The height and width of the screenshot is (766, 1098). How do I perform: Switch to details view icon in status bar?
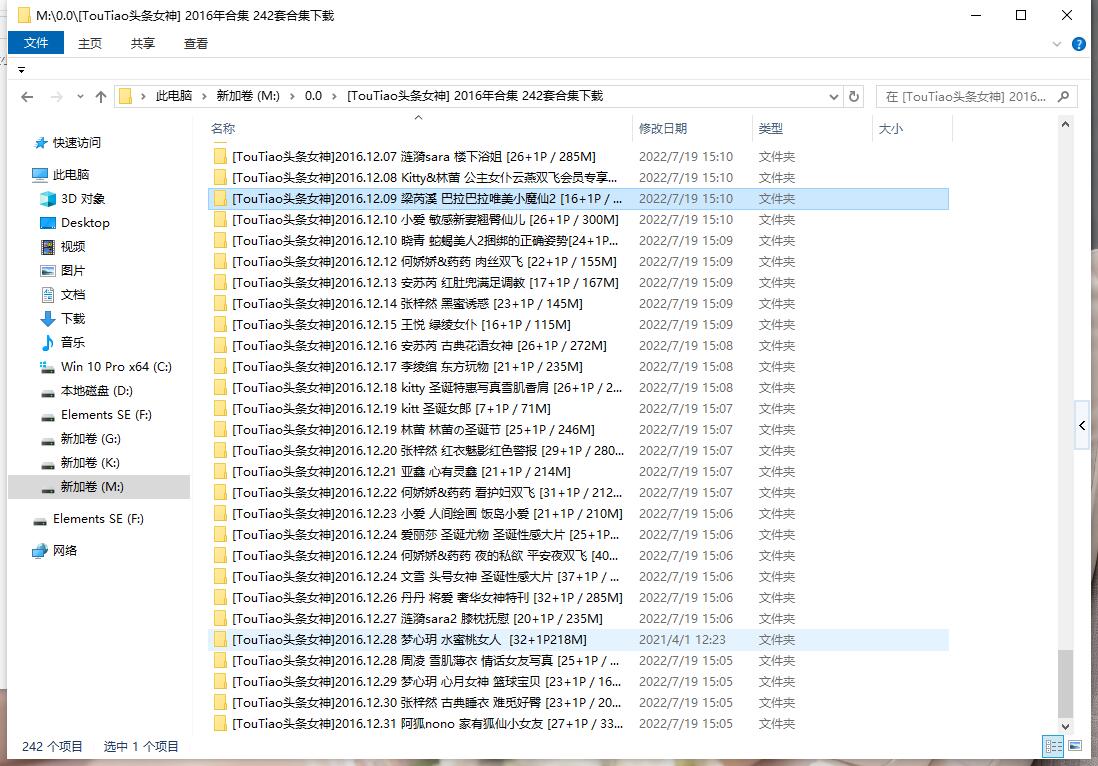1052,746
